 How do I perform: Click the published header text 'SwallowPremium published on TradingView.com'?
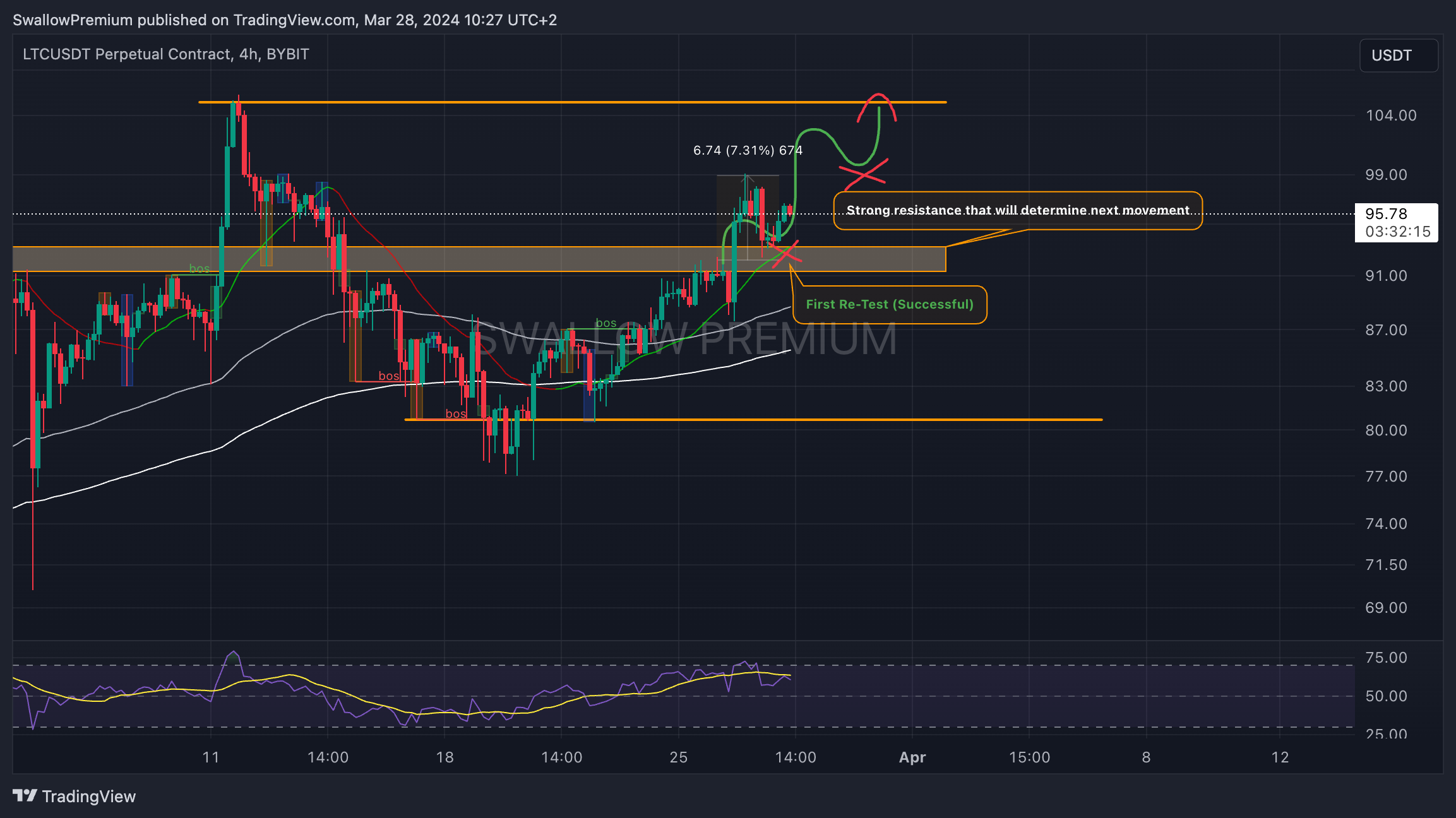coord(184,20)
